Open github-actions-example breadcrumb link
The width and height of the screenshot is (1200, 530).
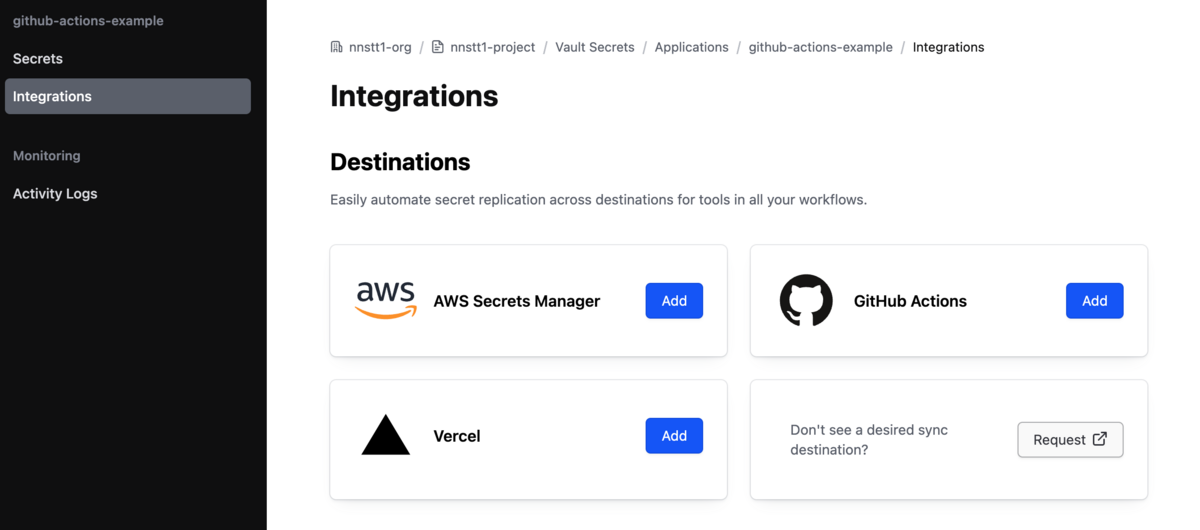pos(821,47)
